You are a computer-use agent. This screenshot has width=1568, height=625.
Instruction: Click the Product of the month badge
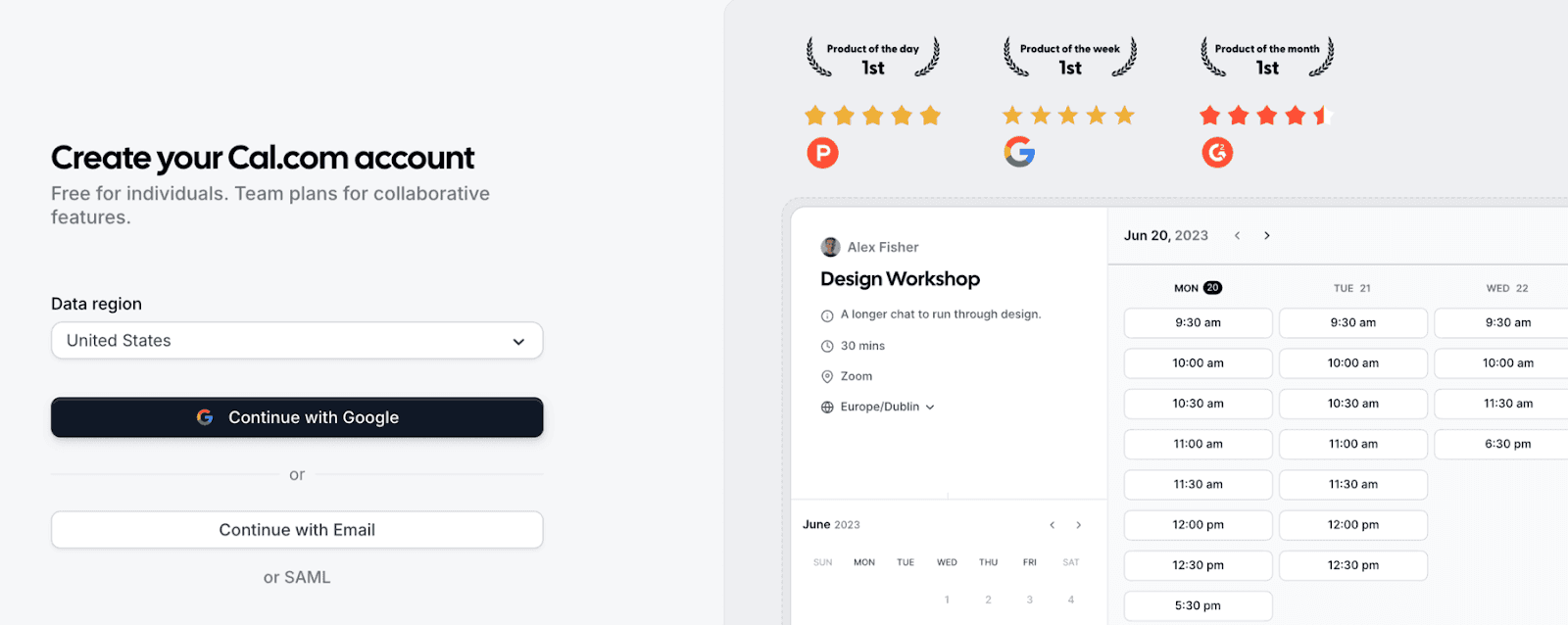[1267, 58]
